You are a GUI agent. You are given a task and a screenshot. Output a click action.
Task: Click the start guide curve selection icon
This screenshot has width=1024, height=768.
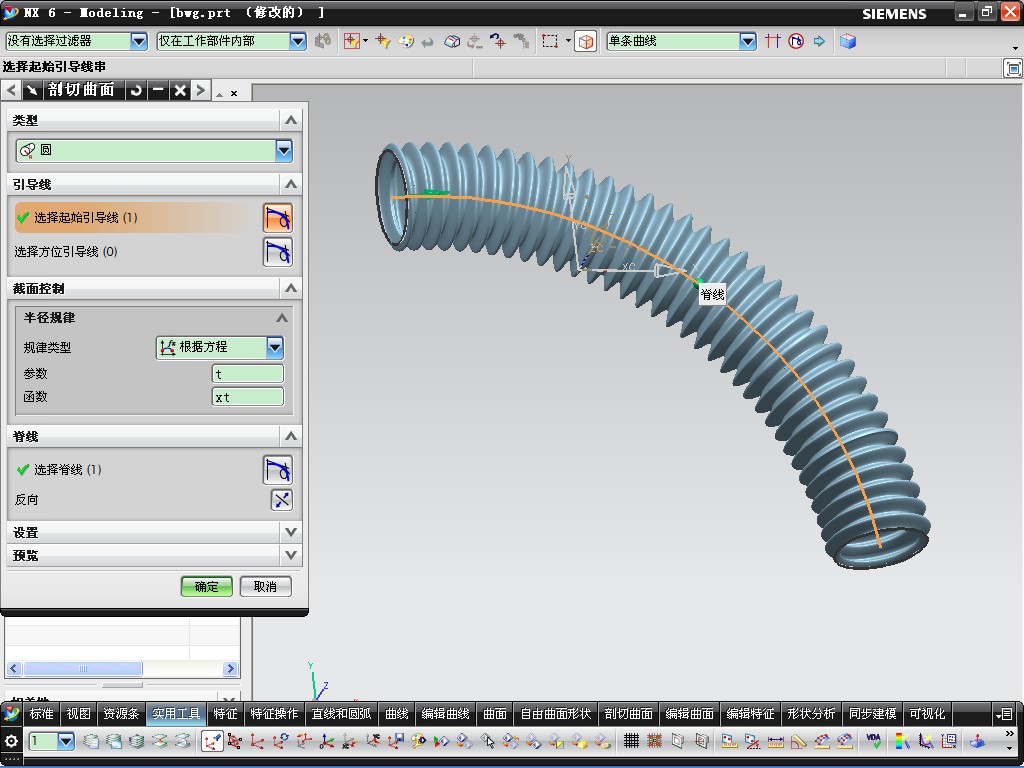point(278,218)
